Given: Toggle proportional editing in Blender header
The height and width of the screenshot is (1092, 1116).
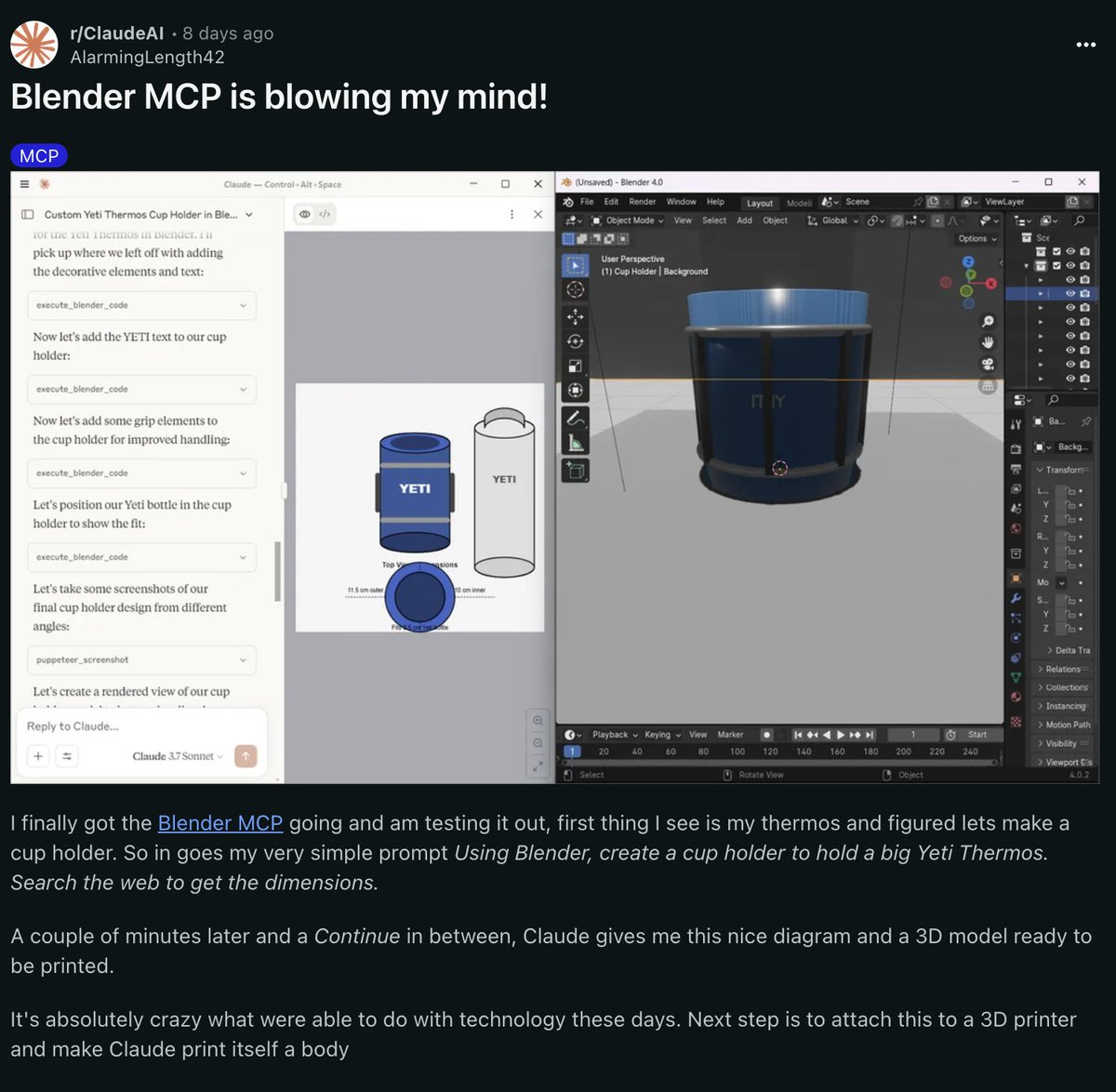Looking at the screenshot, I should click(937, 220).
